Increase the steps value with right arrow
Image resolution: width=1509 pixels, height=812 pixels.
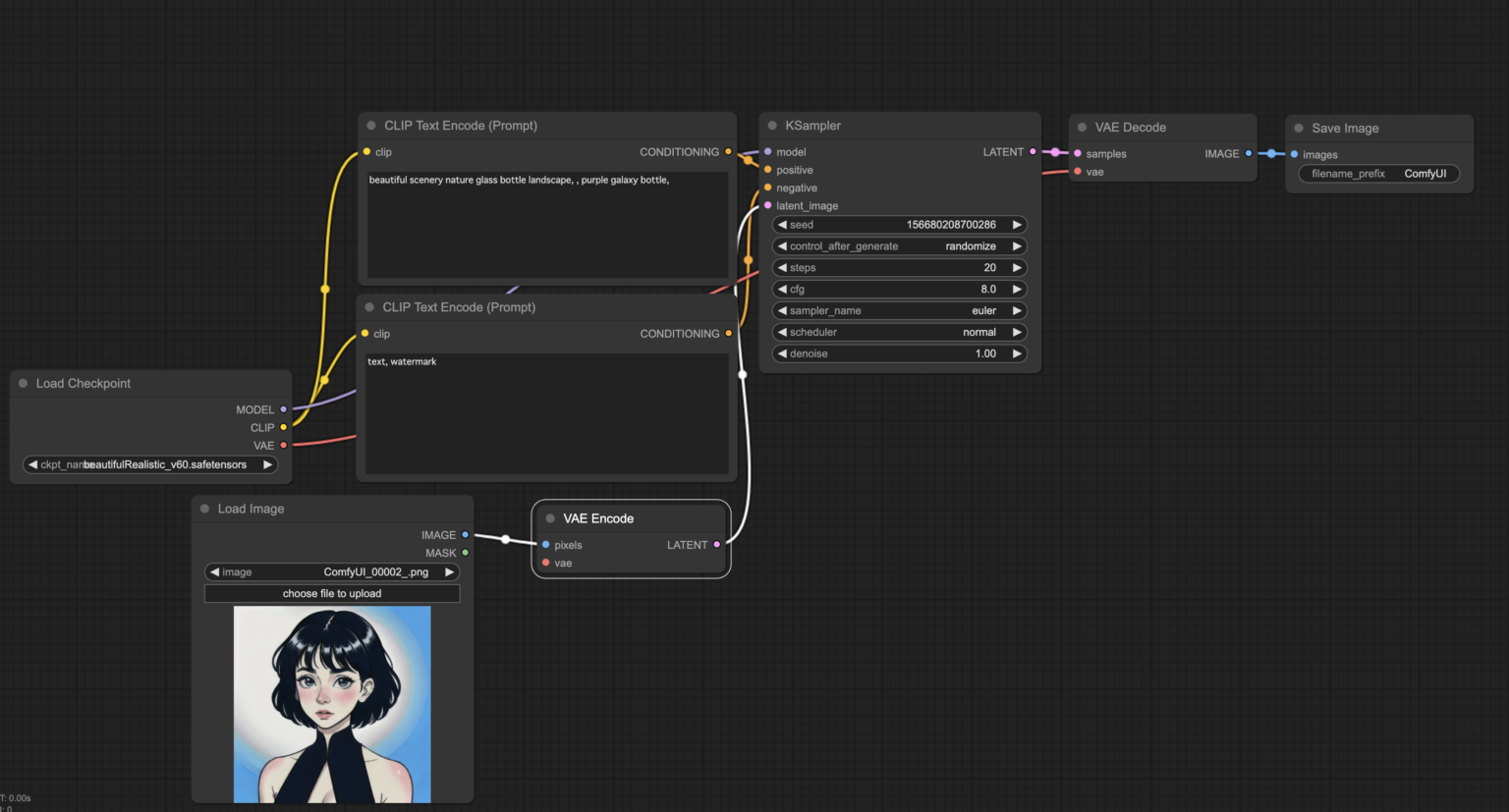coord(1017,267)
